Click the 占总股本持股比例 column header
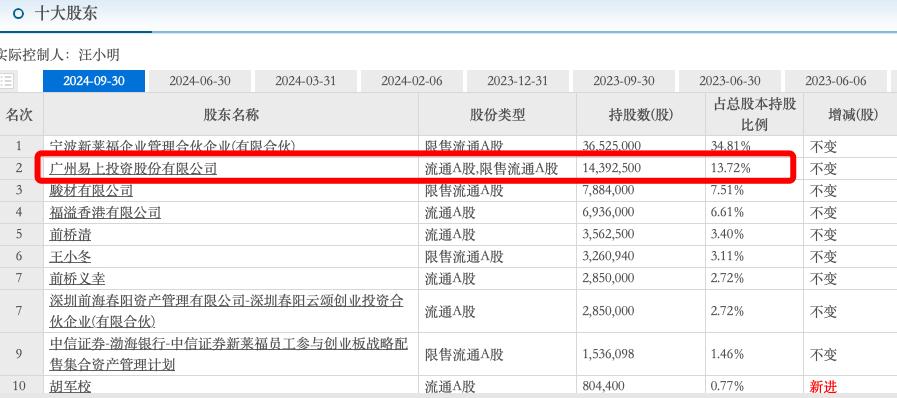 coord(755,114)
